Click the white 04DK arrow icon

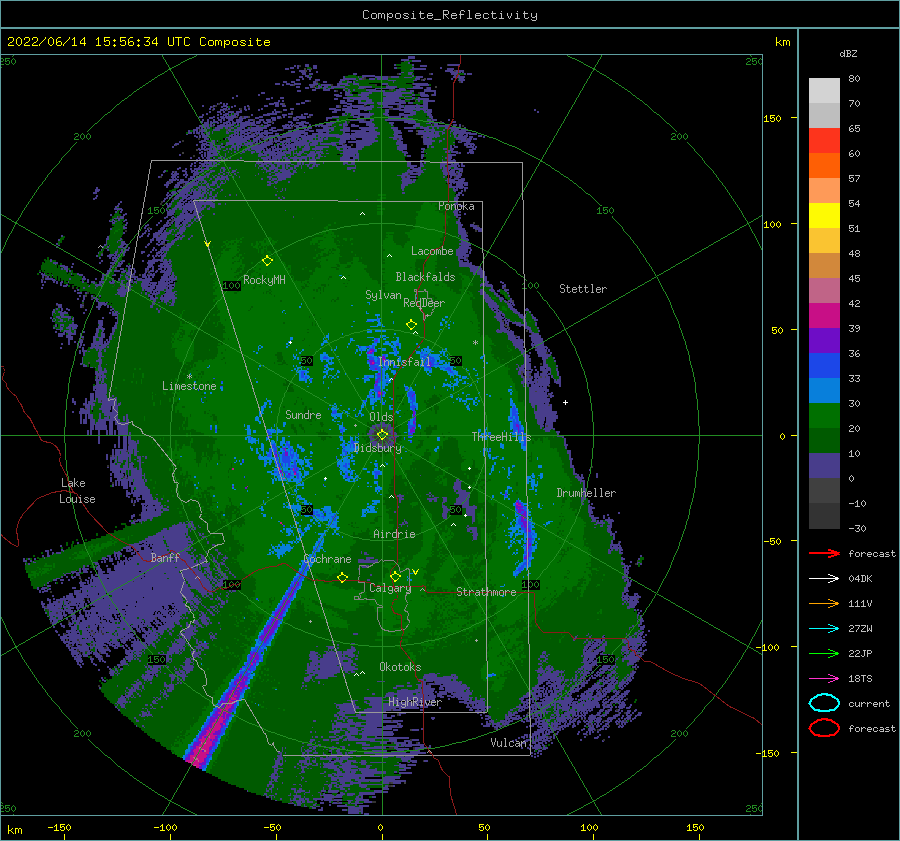tap(824, 578)
